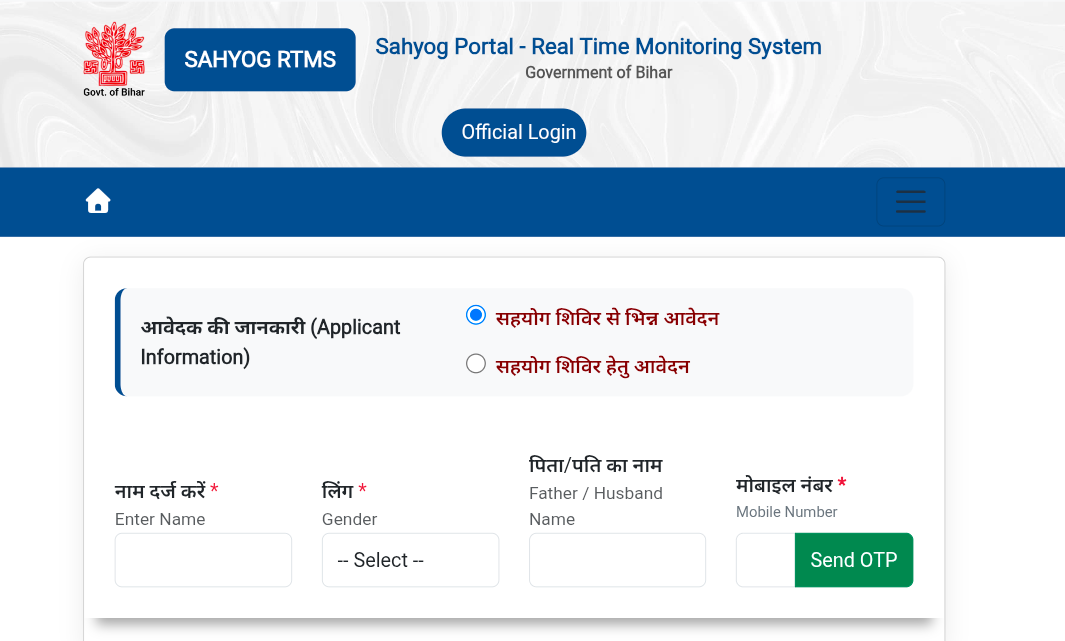Click the 'मोबाइल नंबर' label
1065x641 pixels.
pos(784,485)
